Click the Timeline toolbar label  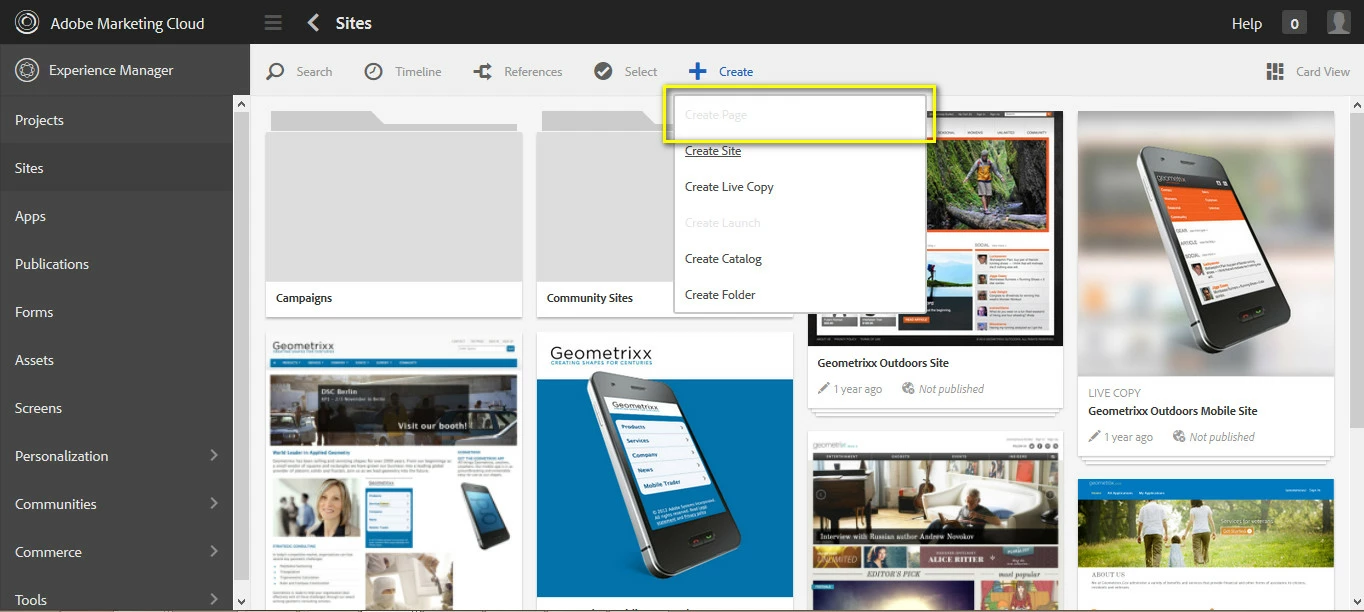tap(418, 72)
